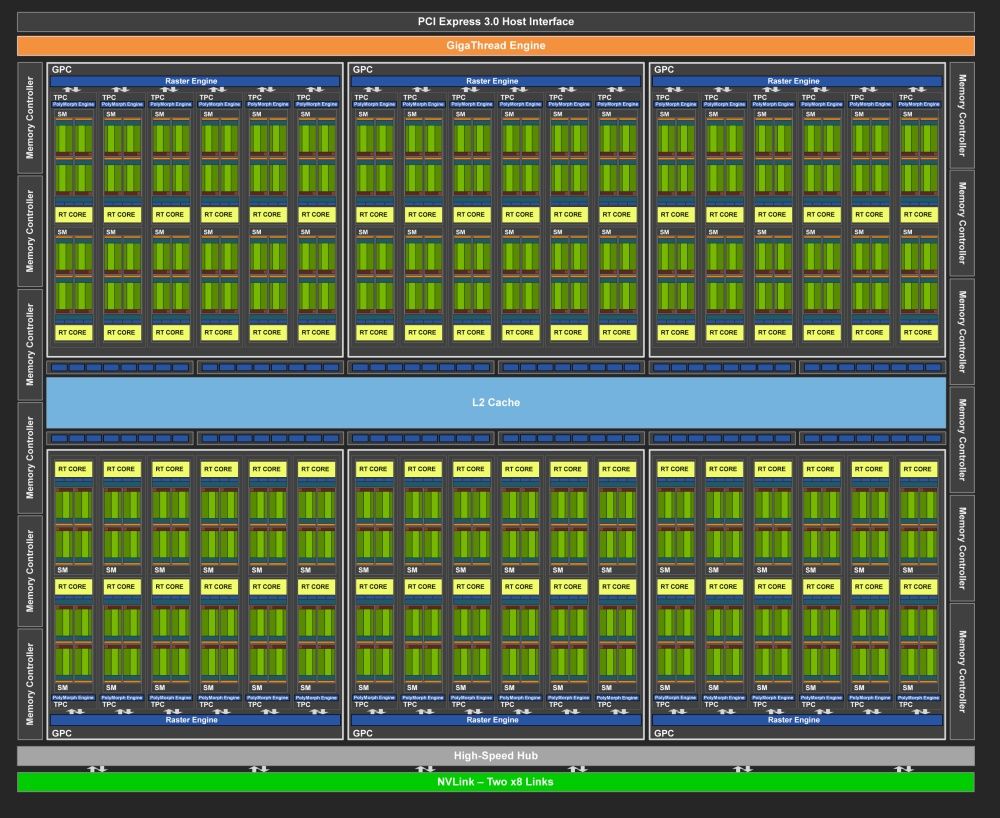Click the last lower-row RT CORE in the bottom-right GPC
This screenshot has height=818, width=1000.
[x=917, y=587]
